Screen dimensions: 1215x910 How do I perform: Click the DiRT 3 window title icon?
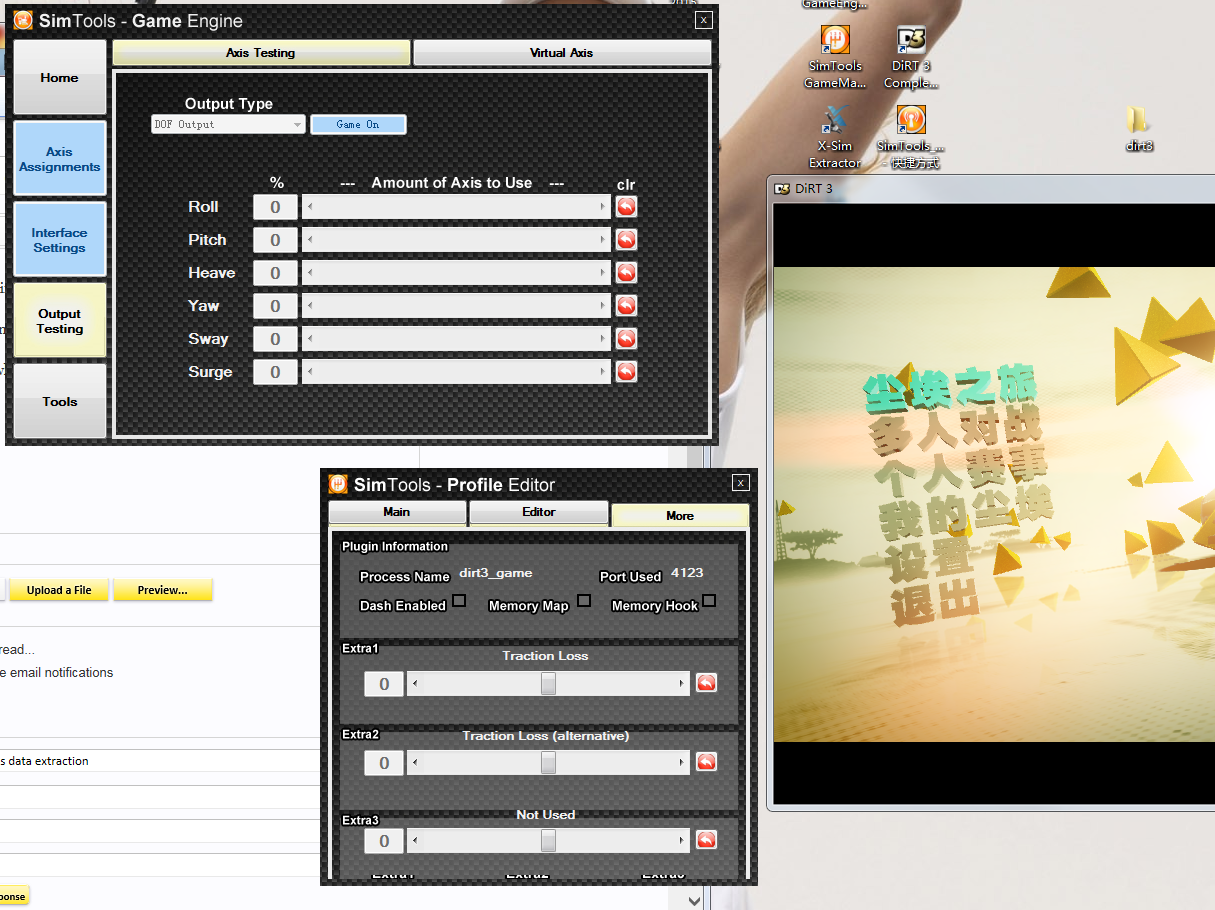click(x=782, y=188)
